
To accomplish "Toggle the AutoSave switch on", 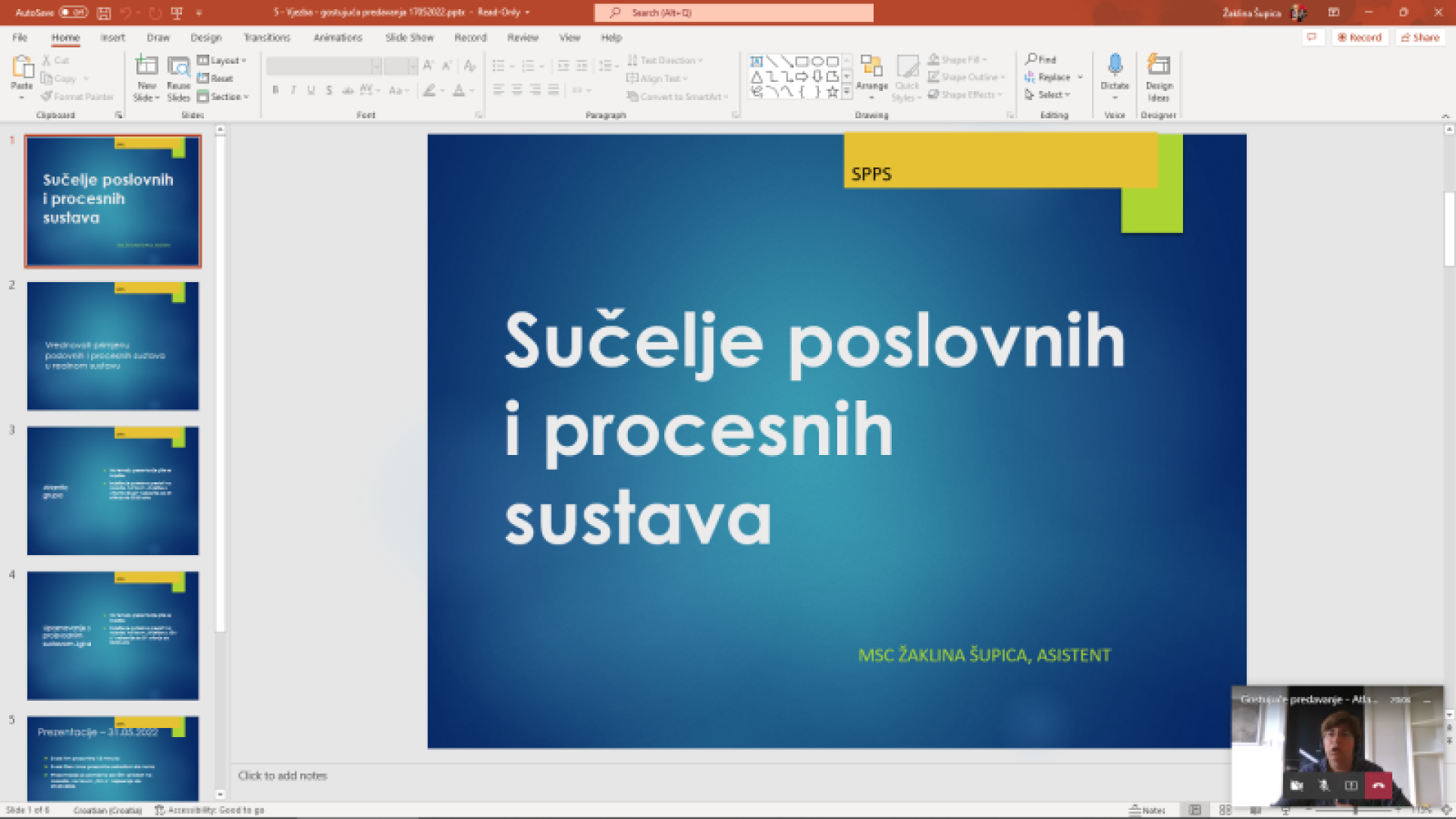I will tap(74, 12).
